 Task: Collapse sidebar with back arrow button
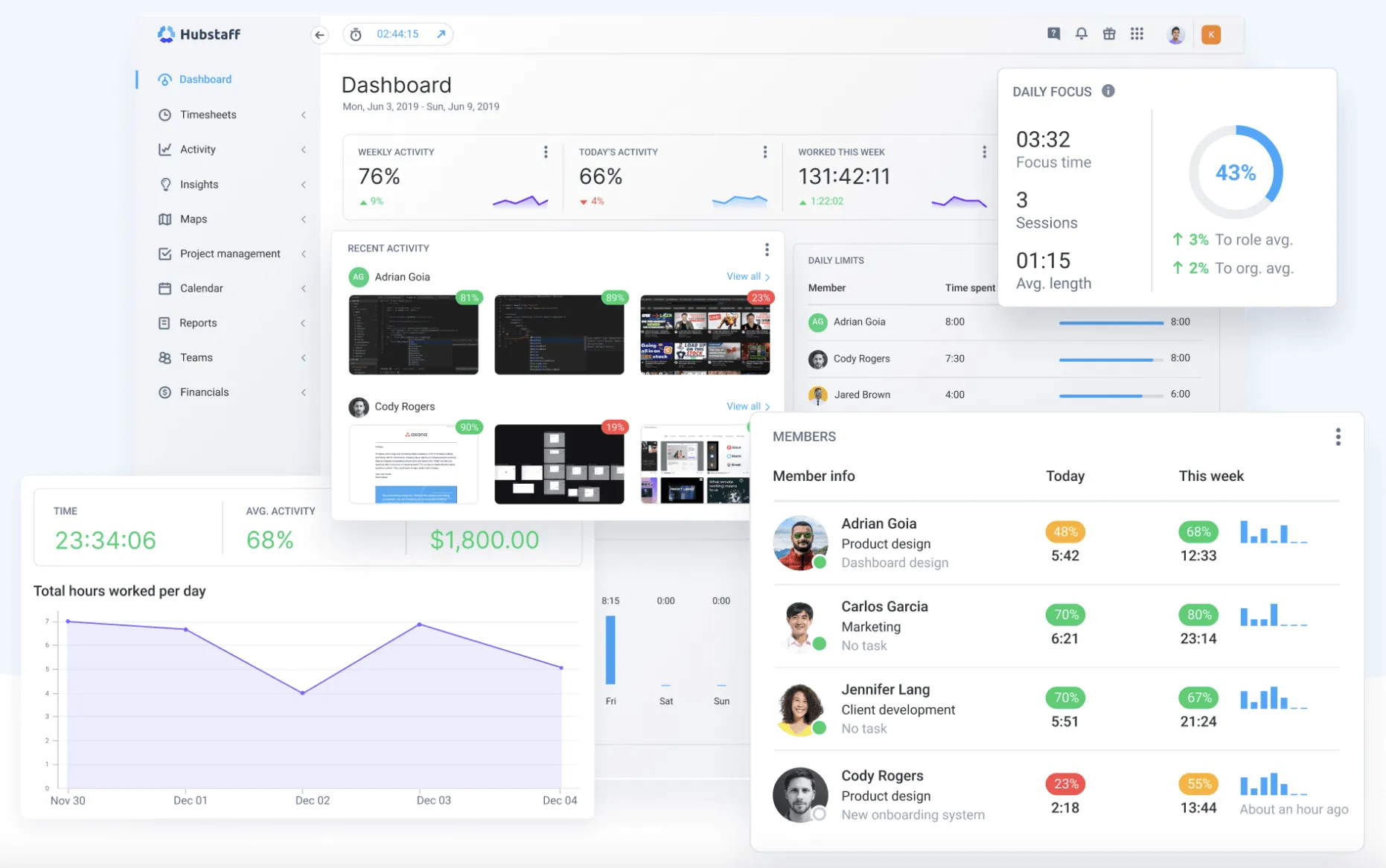click(x=319, y=34)
